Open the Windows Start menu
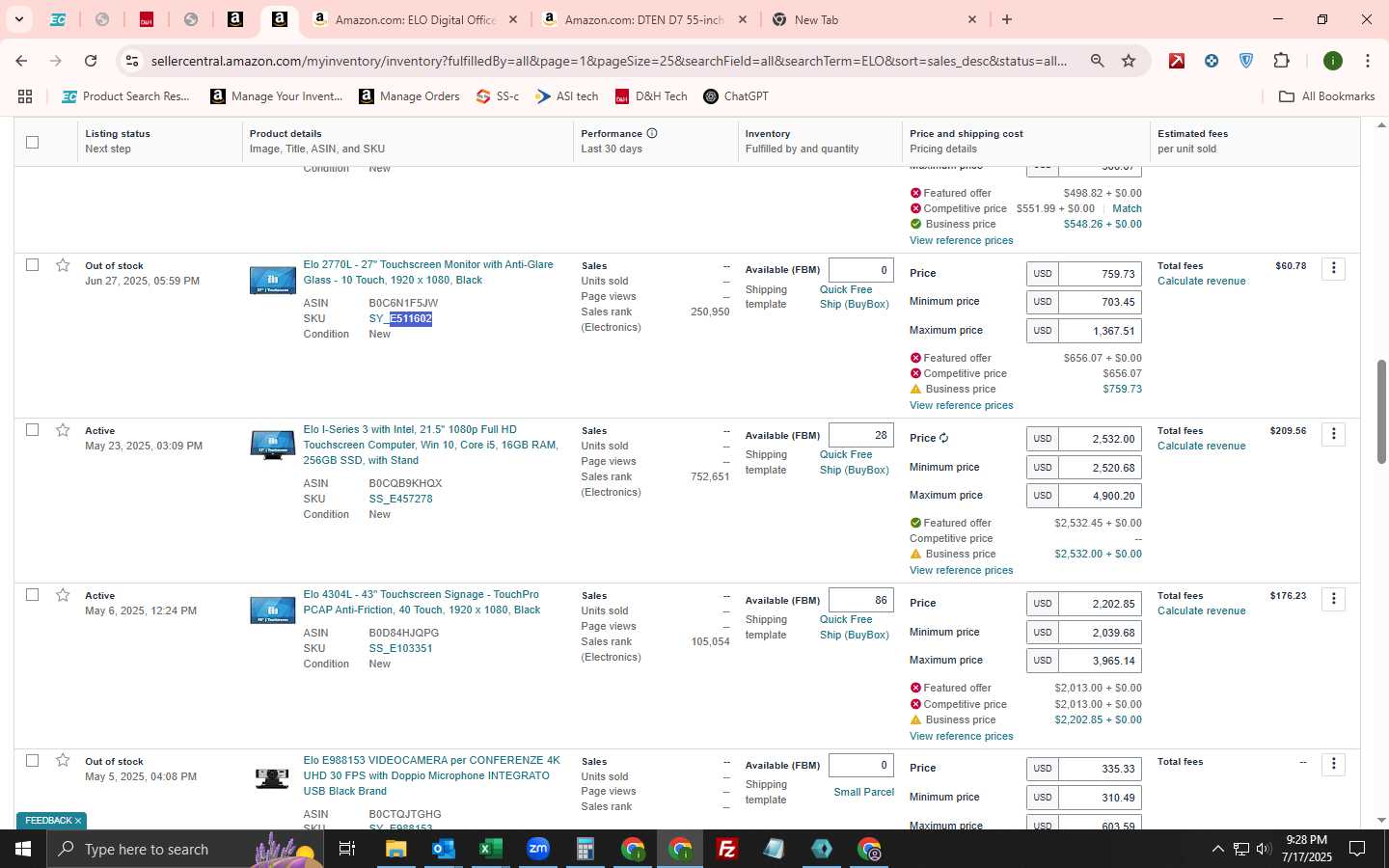The height and width of the screenshot is (868, 1389). (x=23, y=849)
